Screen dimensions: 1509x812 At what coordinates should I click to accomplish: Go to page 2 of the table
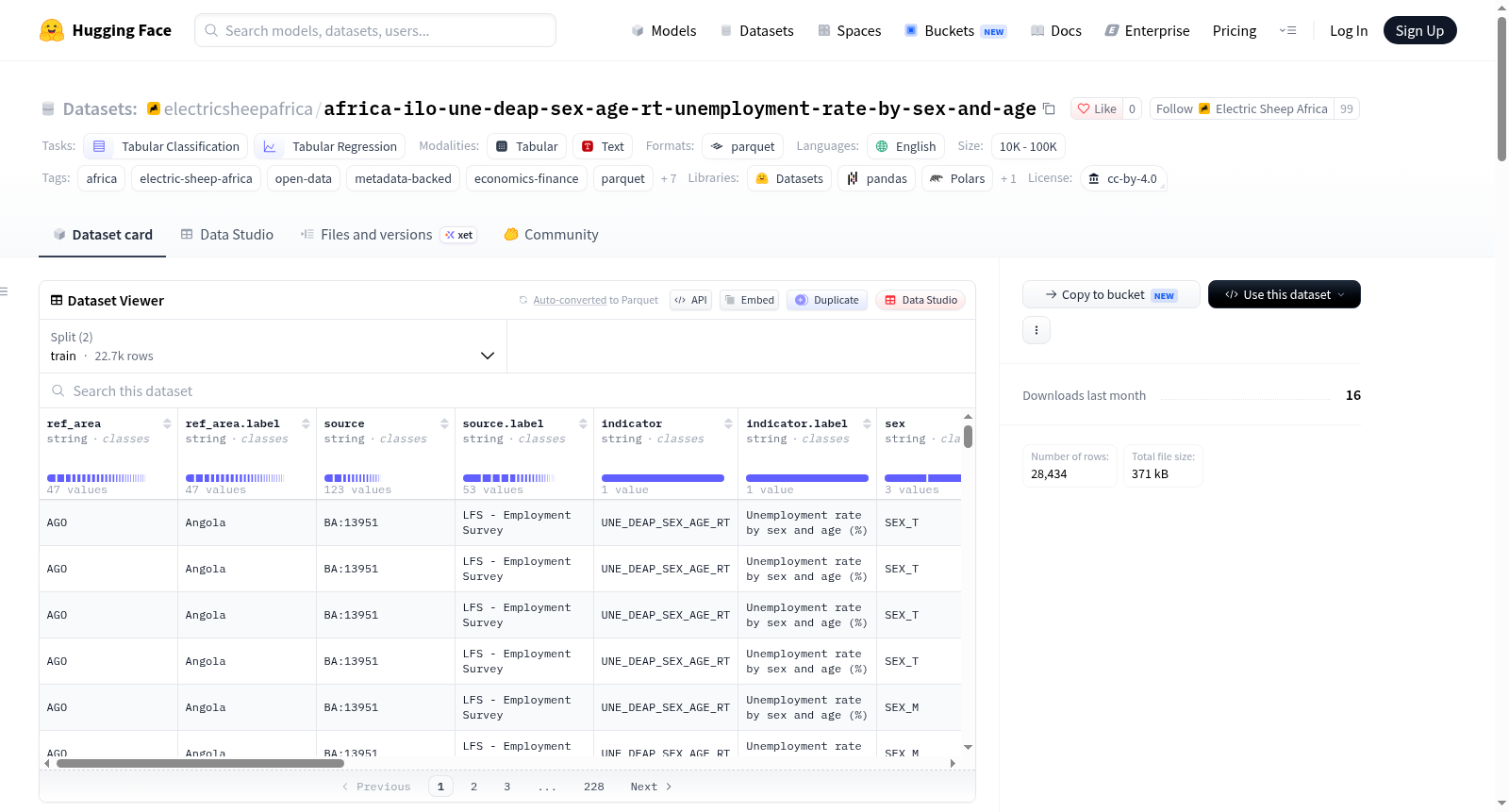[x=473, y=787]
